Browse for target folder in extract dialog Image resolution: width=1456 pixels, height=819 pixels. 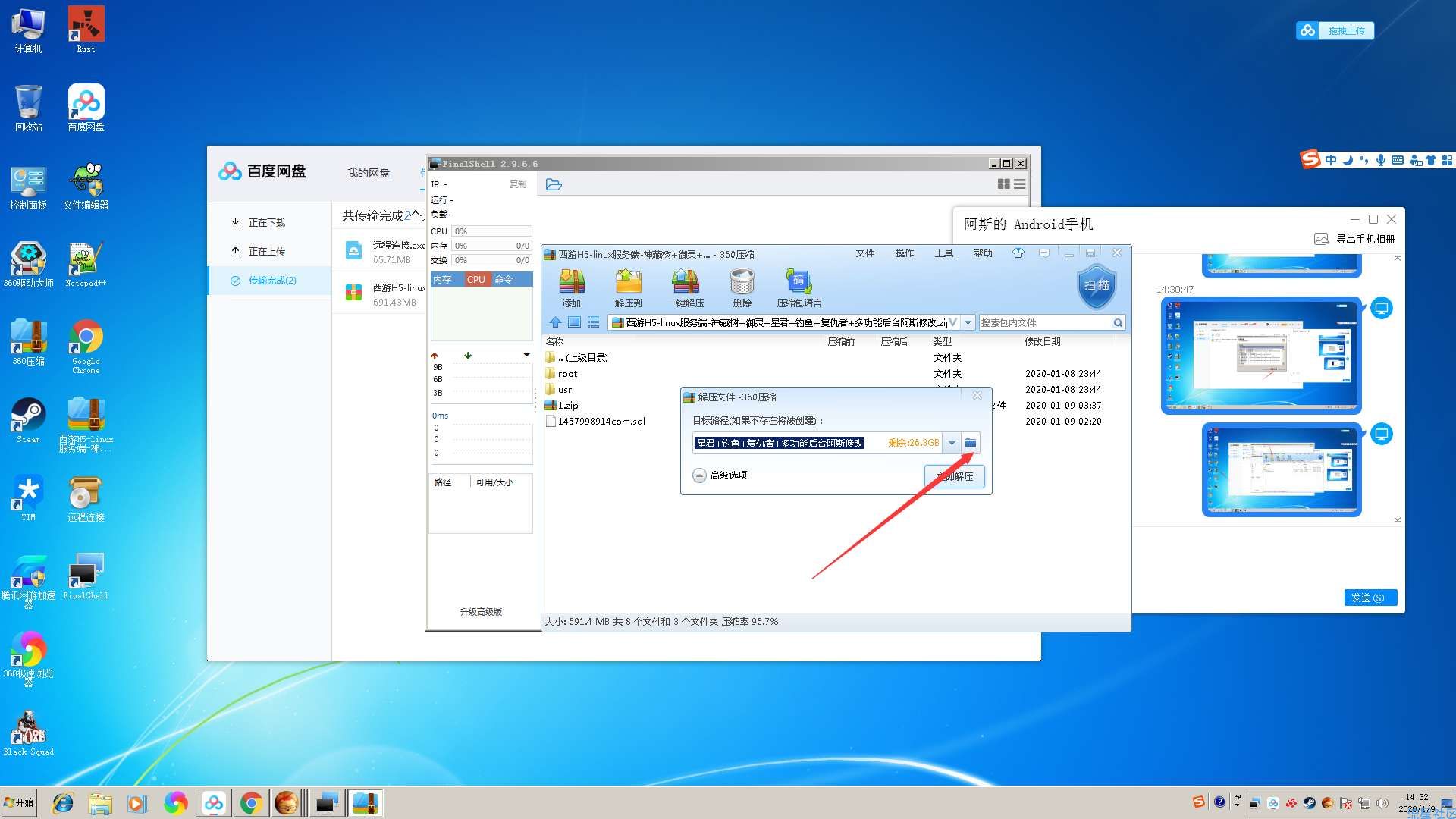tap(971, 443)
